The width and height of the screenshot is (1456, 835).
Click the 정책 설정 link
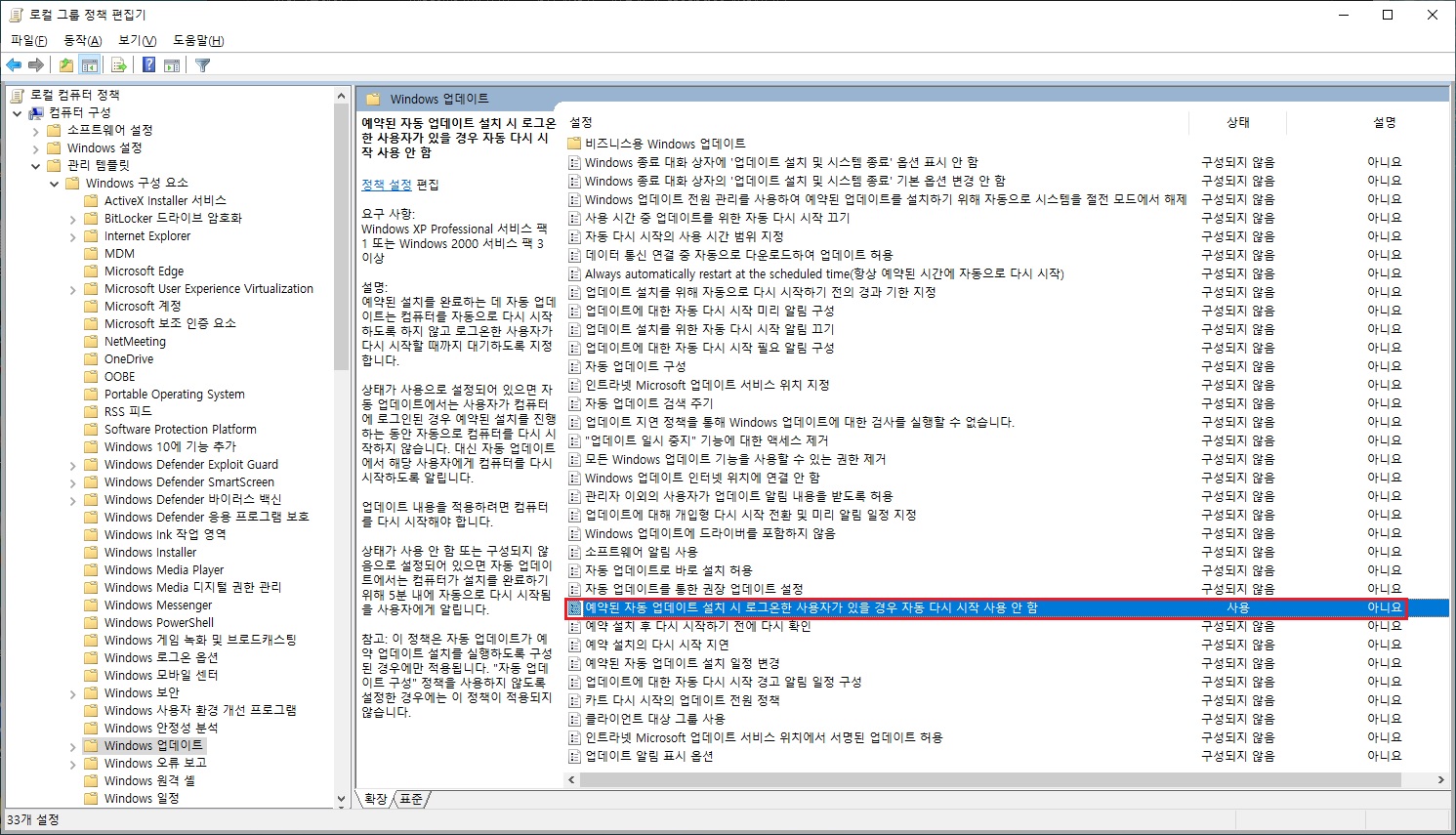point(387,185)
